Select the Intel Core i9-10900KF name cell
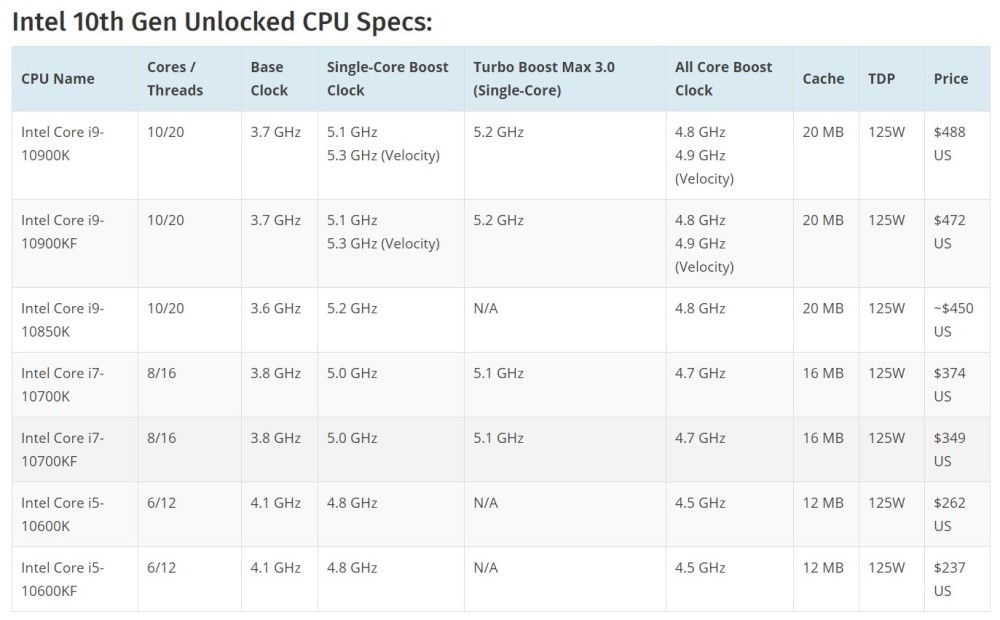This screenshot has height=620, width=1000. (x=63, y=231)
